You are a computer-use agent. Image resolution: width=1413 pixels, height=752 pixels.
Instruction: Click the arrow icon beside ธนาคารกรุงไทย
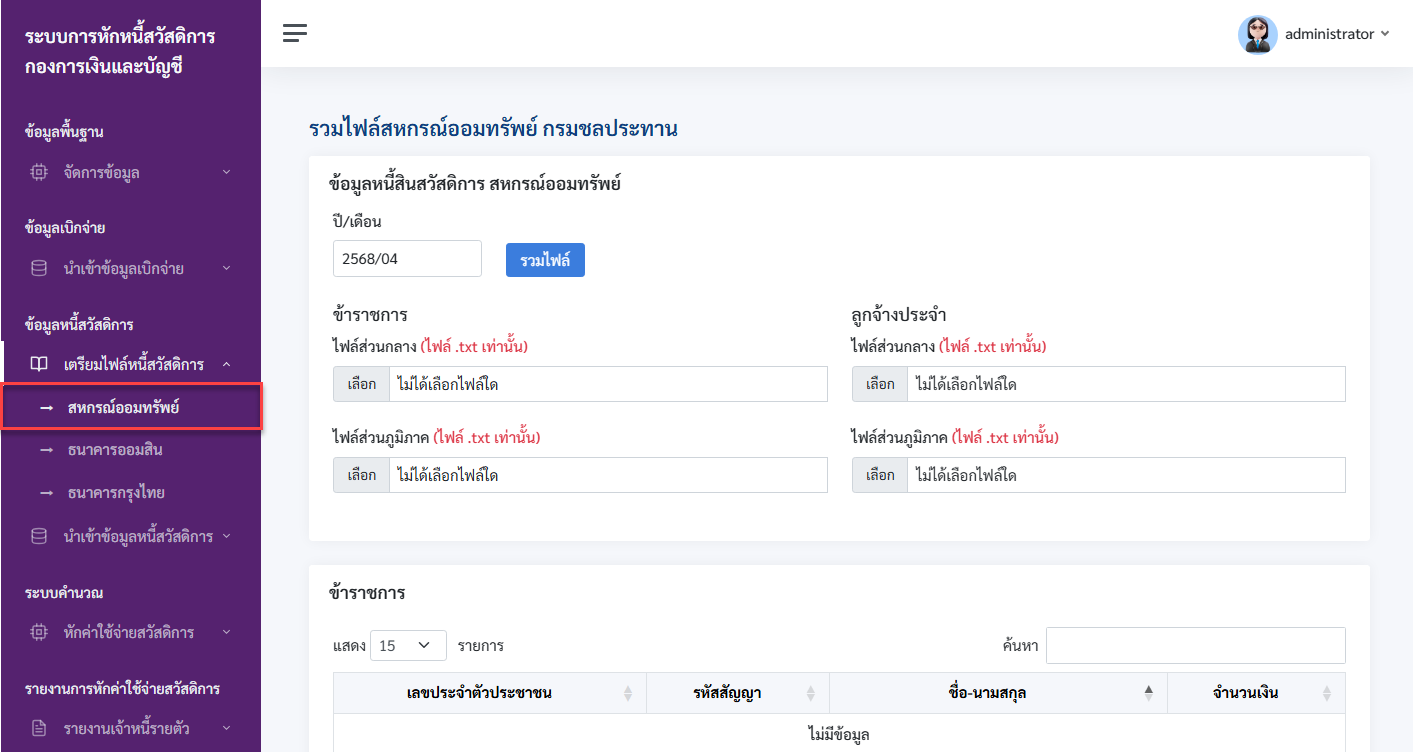coord(46,493)
